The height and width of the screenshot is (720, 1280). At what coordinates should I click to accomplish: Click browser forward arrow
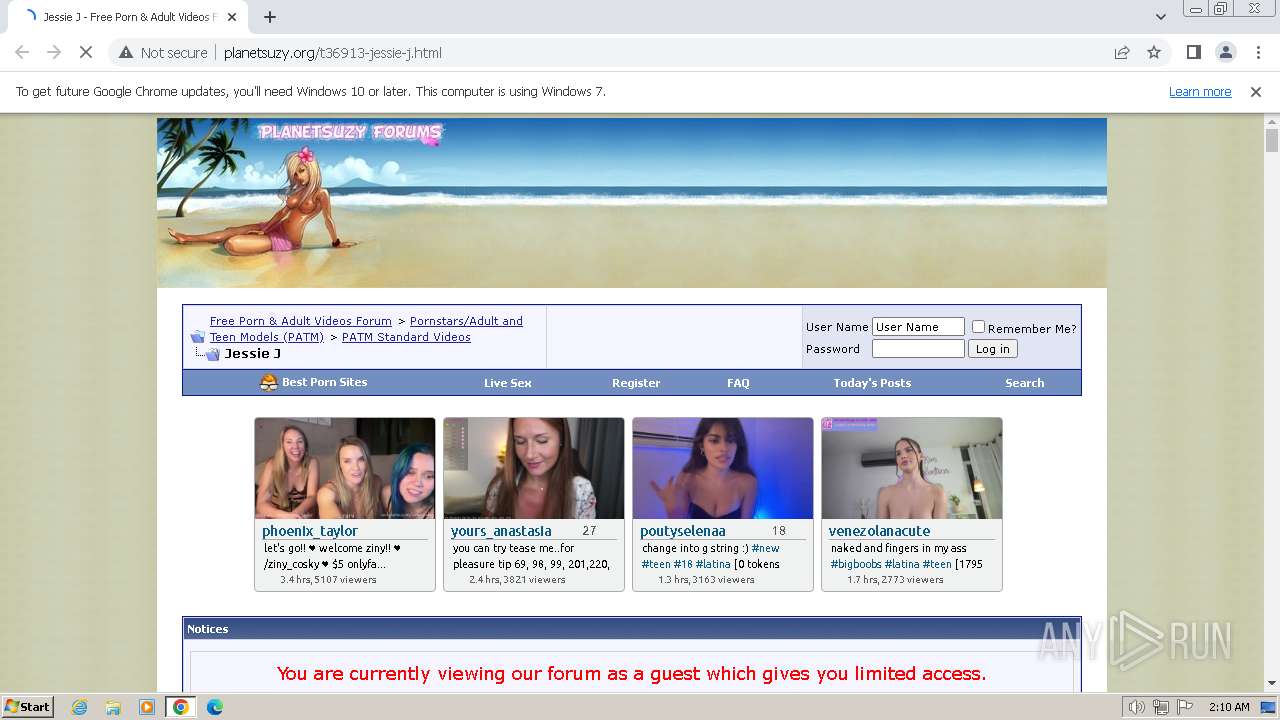54,53
